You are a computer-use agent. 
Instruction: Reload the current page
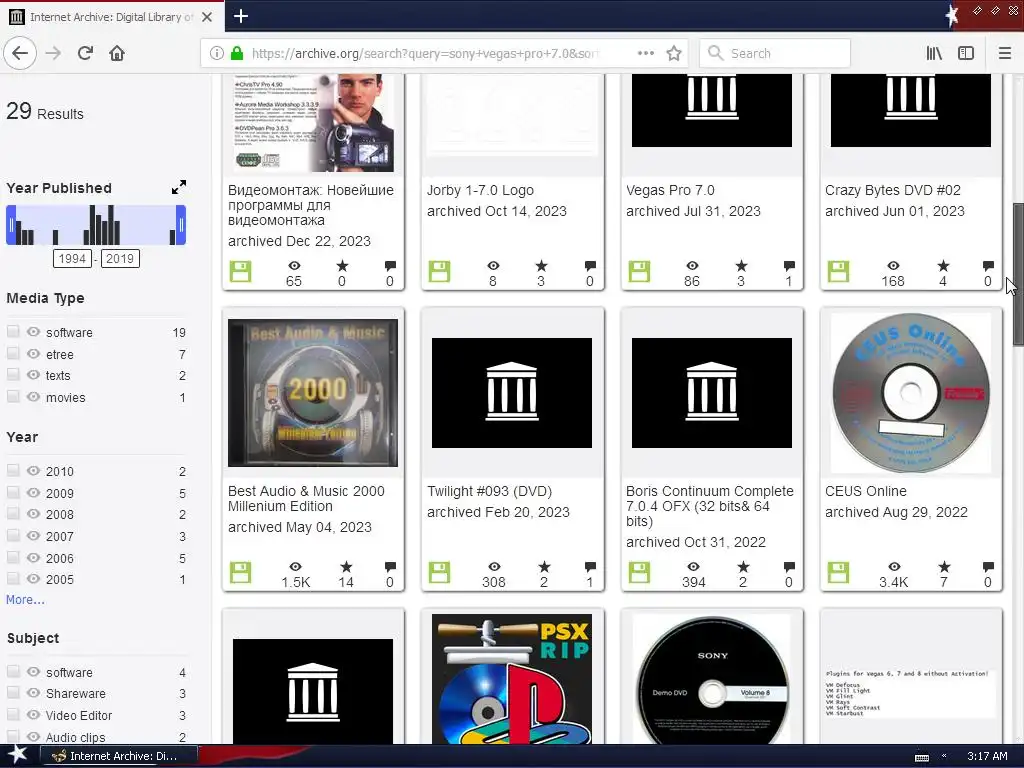click(85, 53)
